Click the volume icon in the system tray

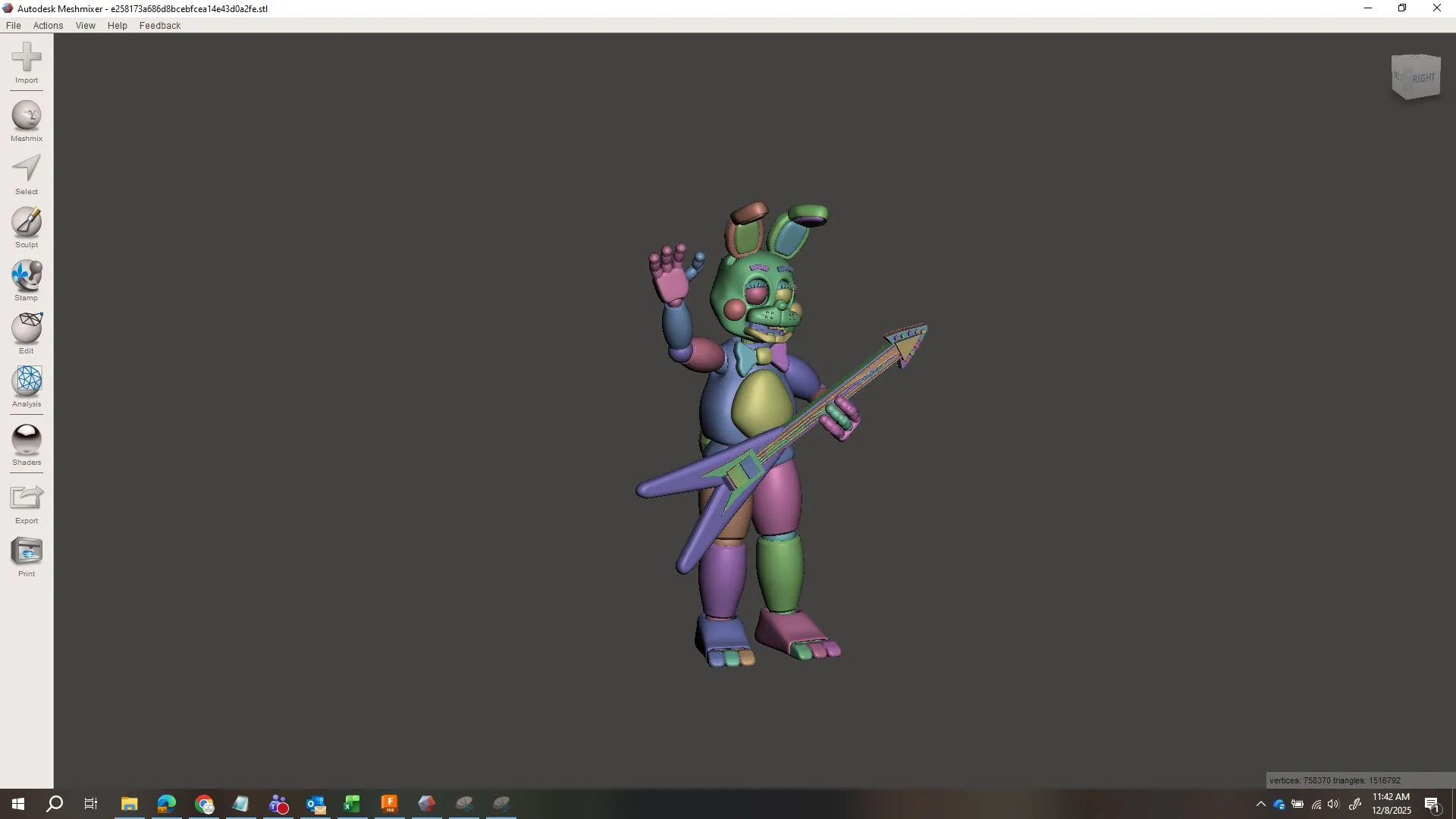(1333, 805)
